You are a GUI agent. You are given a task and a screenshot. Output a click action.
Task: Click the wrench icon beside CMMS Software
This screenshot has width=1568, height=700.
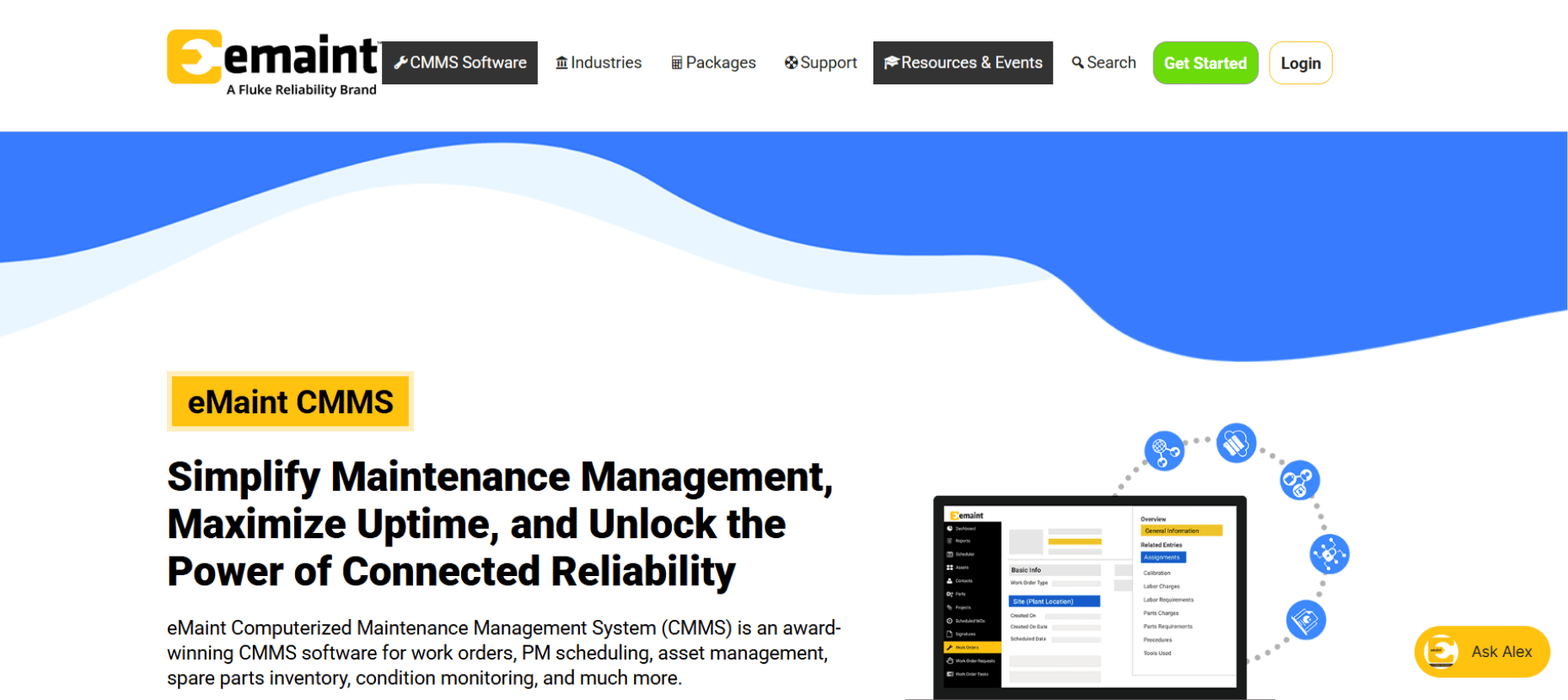point(401,62)
